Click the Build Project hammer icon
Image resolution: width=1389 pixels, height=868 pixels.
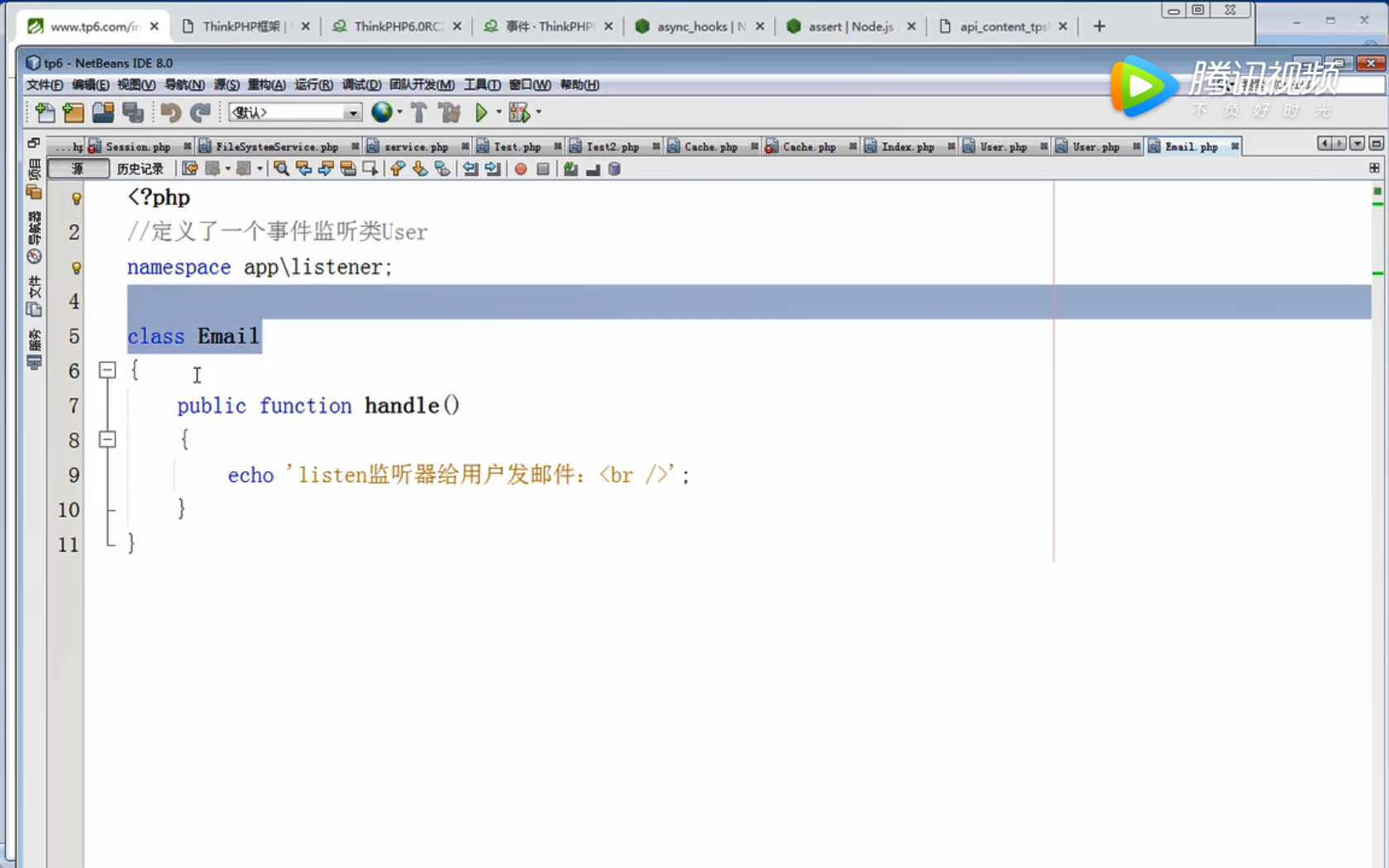(x=419, y=112)
